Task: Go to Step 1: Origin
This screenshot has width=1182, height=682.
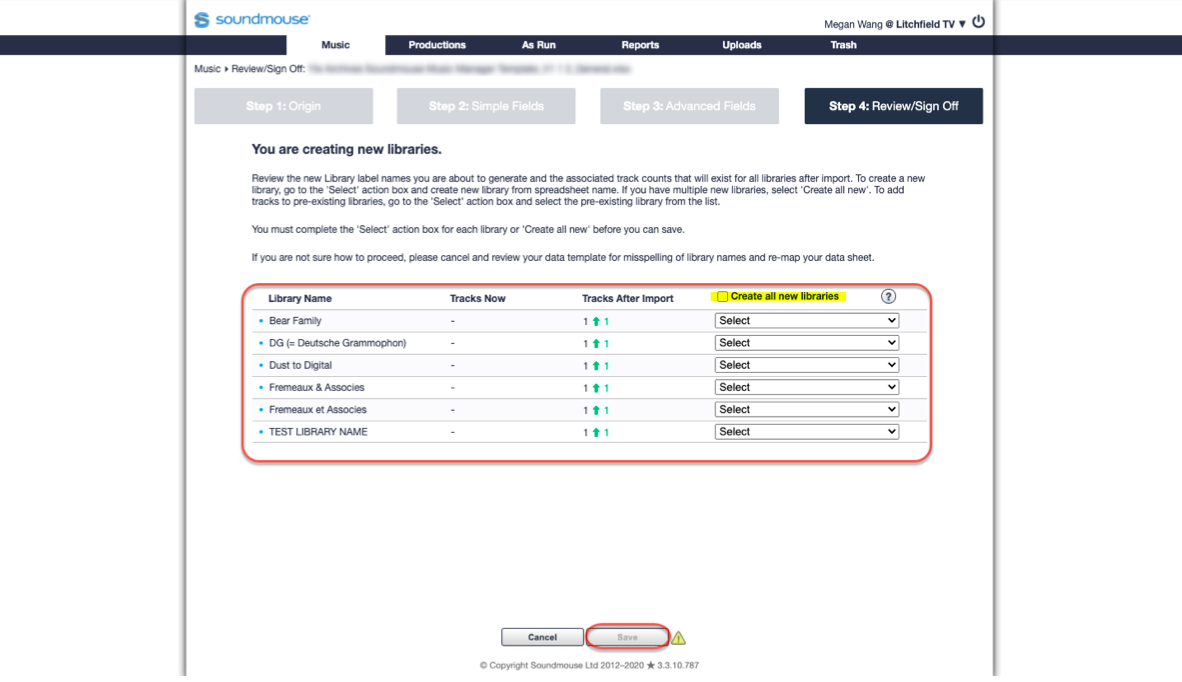Action: (x=283, y=106)
